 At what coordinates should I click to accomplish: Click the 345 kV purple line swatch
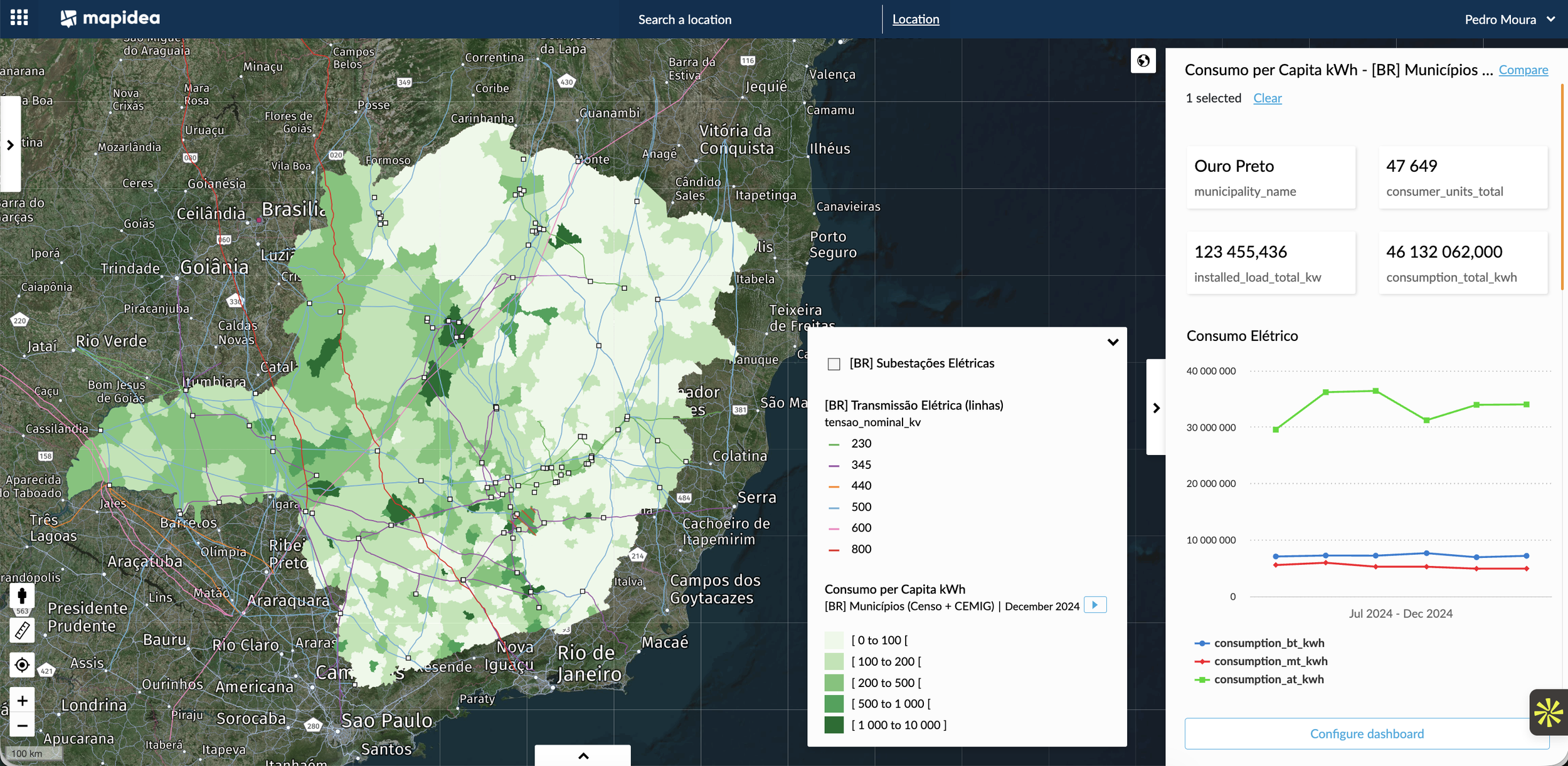pyautogui.click(x=834, y=466)
